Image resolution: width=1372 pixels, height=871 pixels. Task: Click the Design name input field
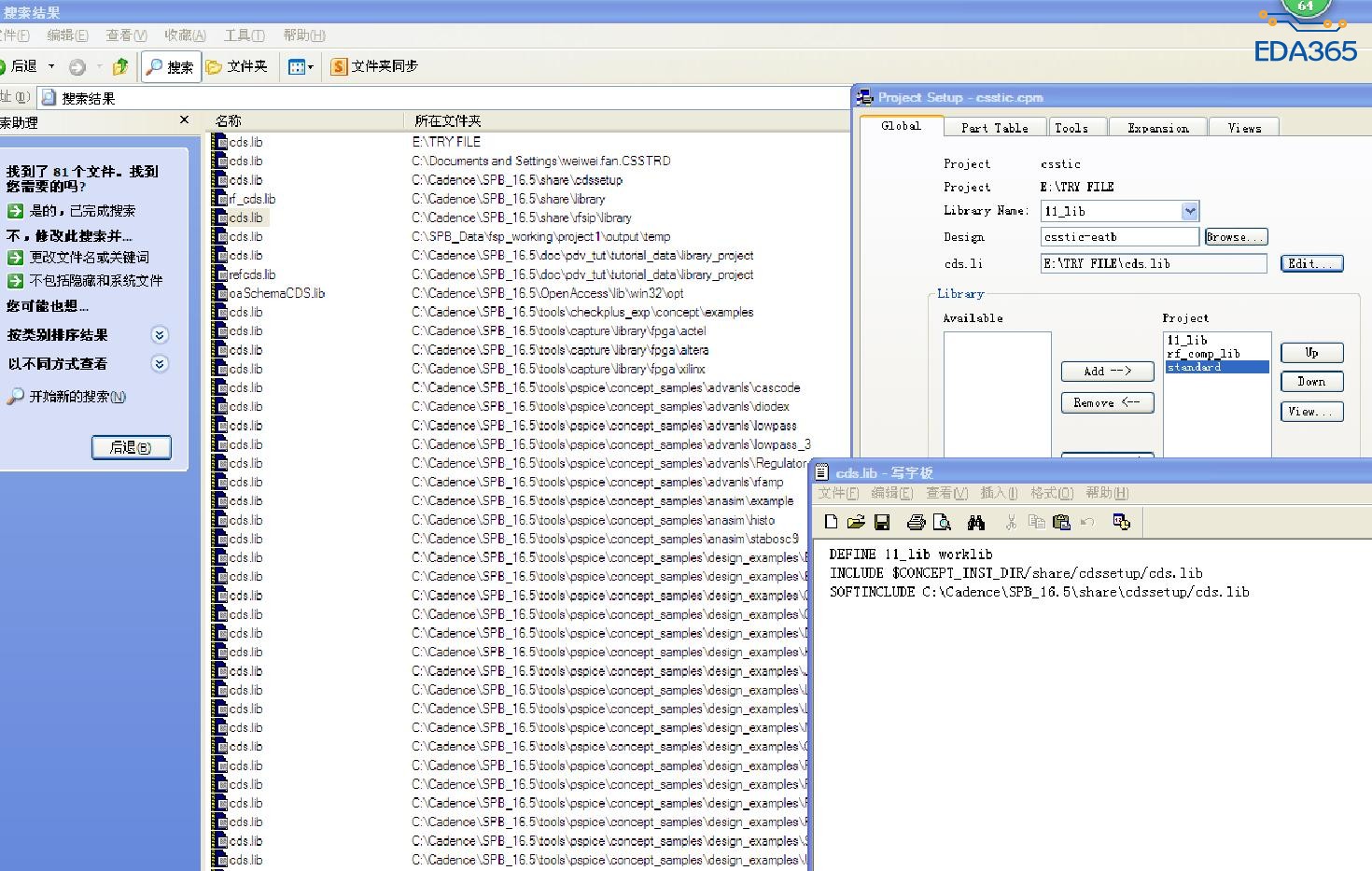pyautogui.click(x=1119, y=237)
